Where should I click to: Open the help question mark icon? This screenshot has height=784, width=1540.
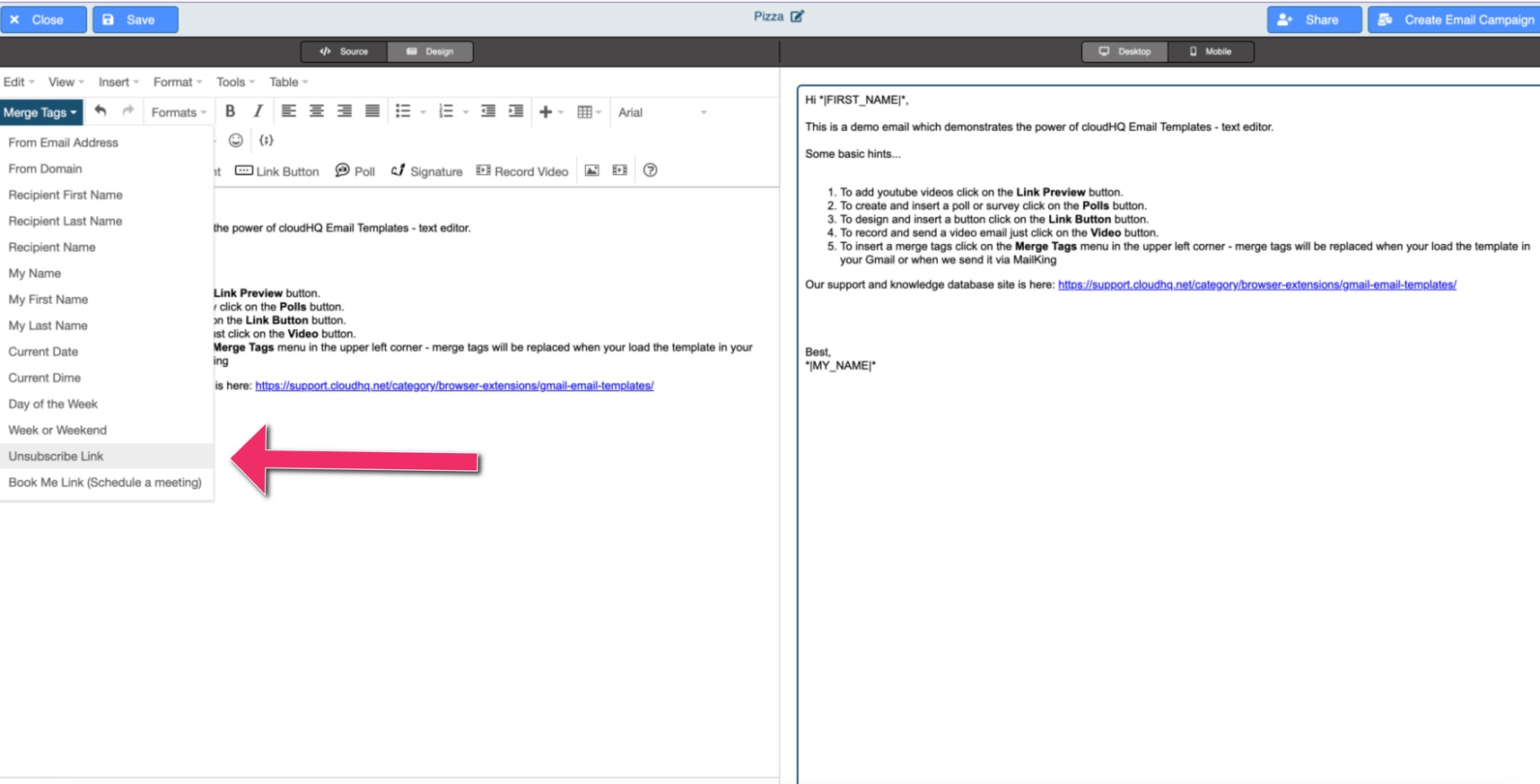[651, 170]
